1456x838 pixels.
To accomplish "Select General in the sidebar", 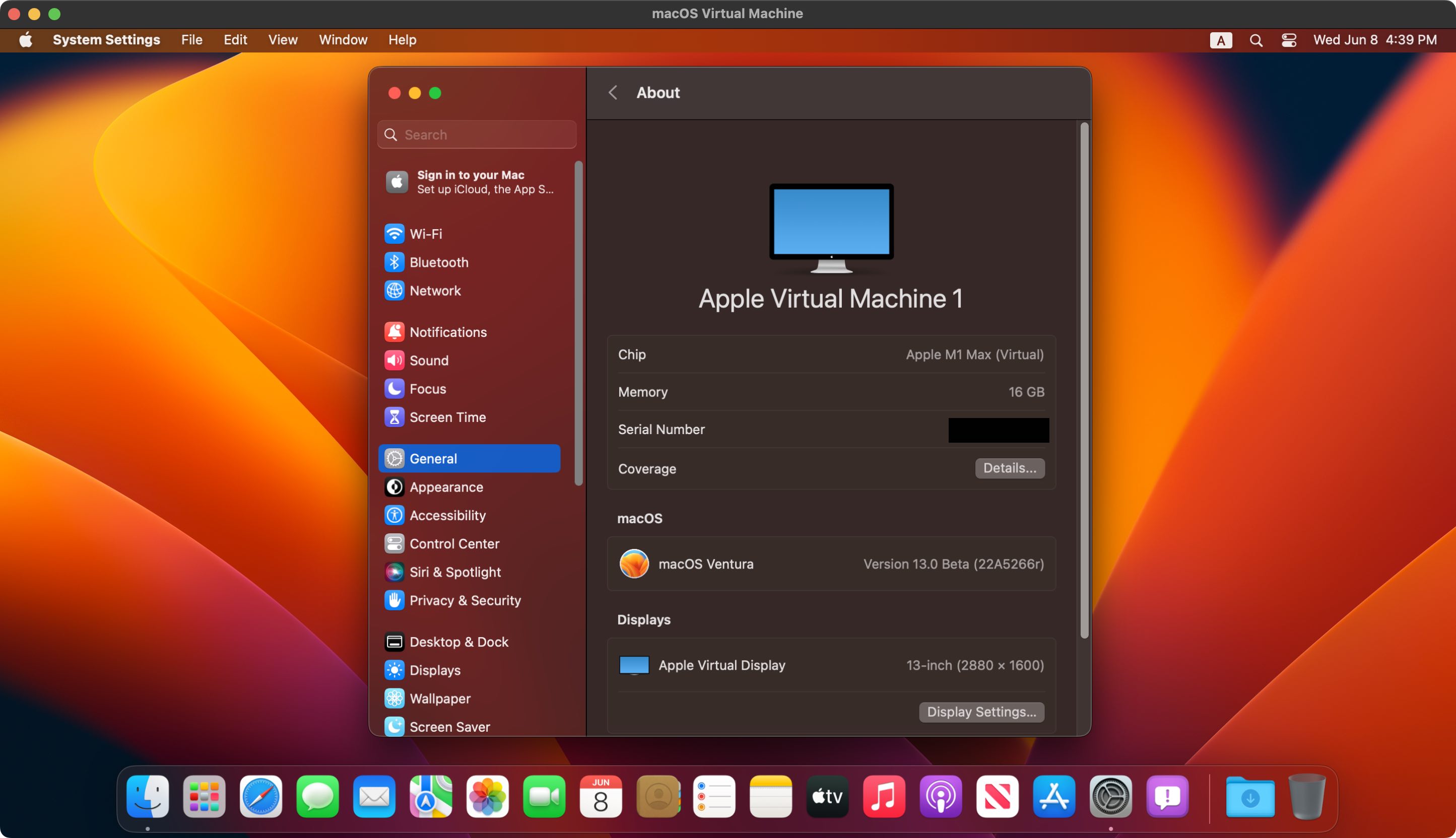I will point(469,459).
